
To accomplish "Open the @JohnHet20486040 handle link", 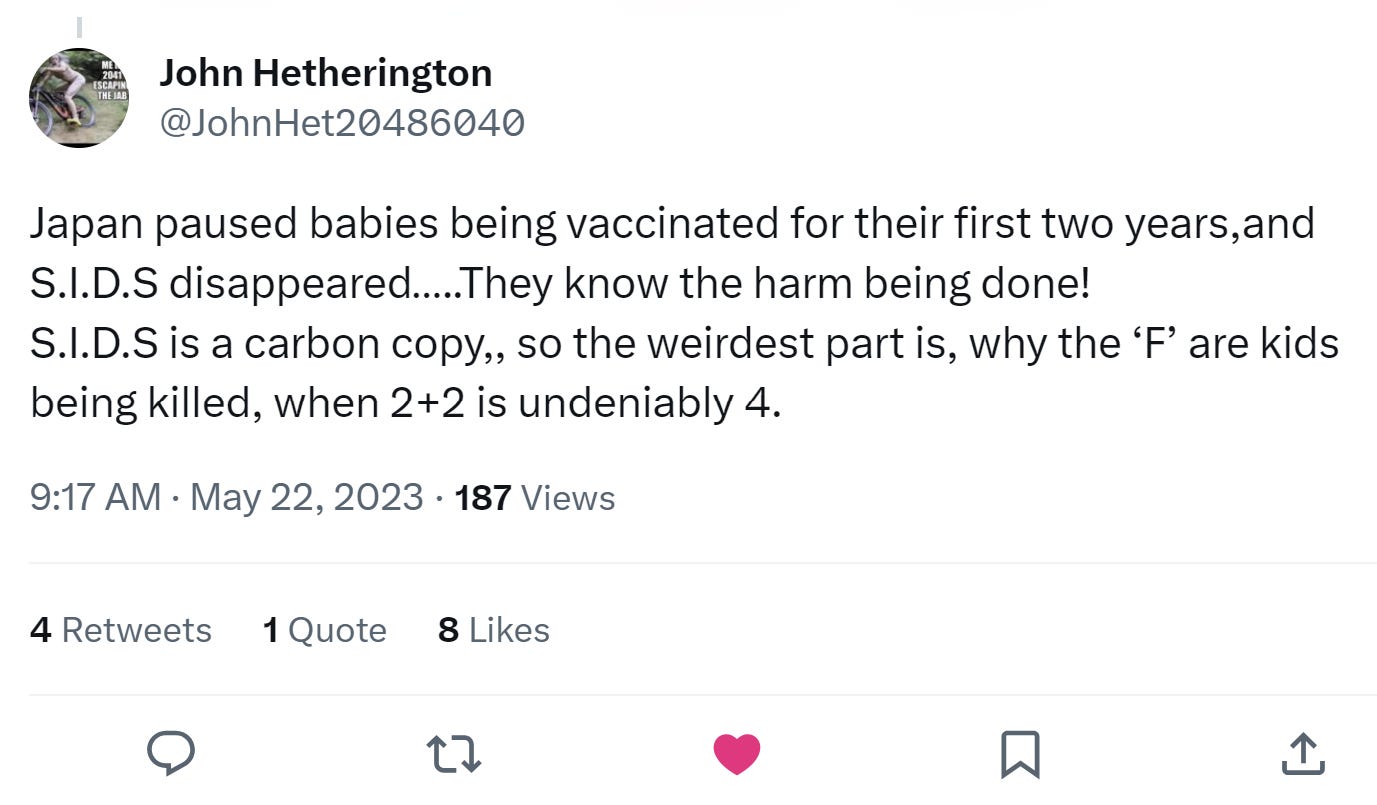I will (x=342, y=123).
